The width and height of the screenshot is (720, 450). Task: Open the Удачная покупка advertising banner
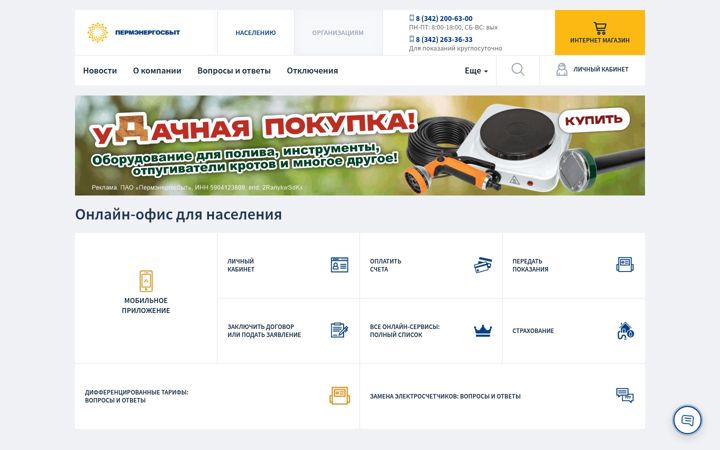pos(360,146)
